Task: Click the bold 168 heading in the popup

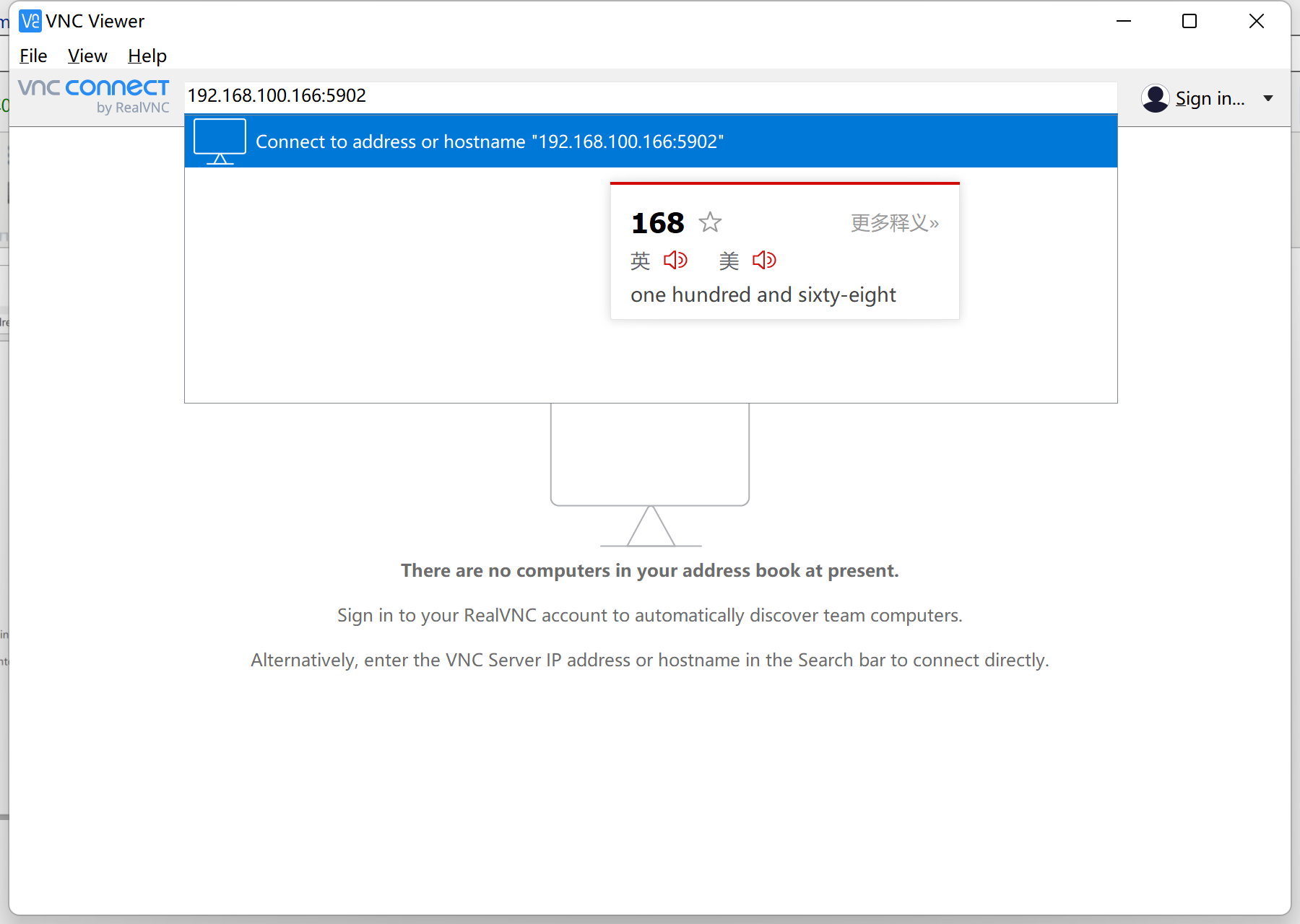Action: click(657, 223)
